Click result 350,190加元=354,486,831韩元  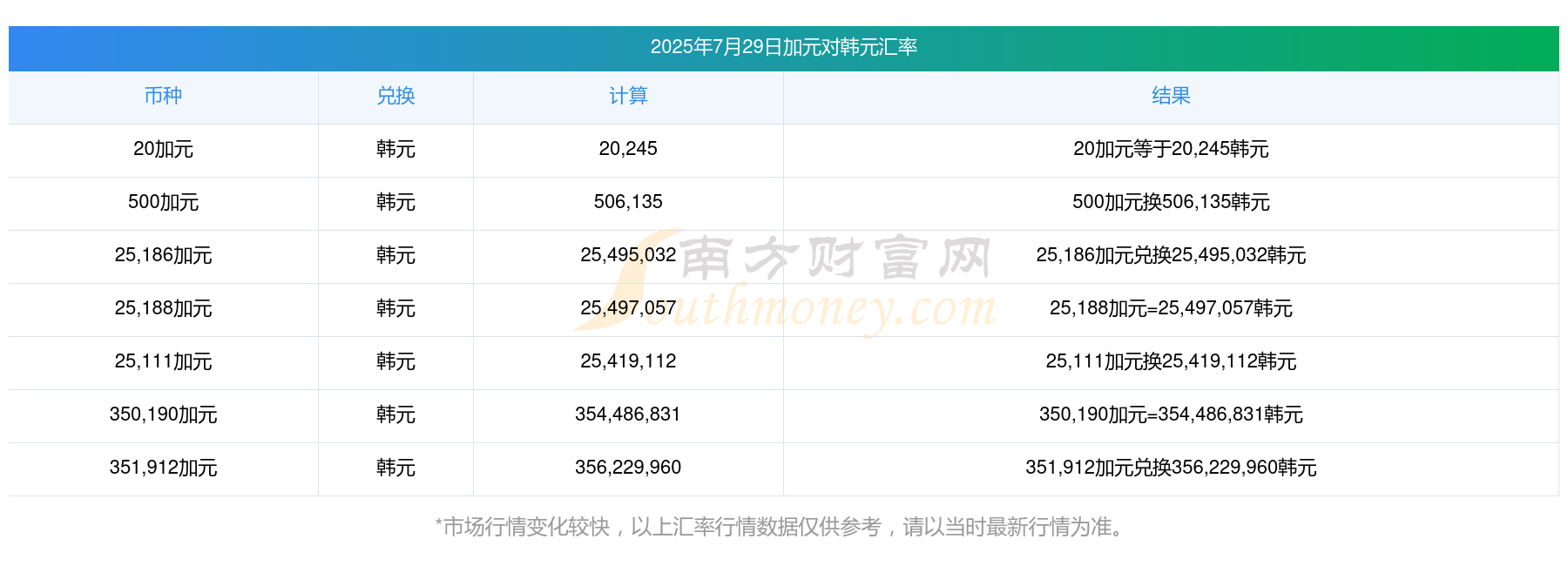[1171, 414]
